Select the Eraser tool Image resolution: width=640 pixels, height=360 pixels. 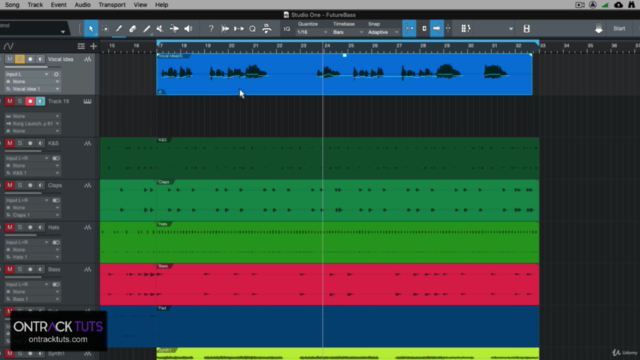pos(133,29)
